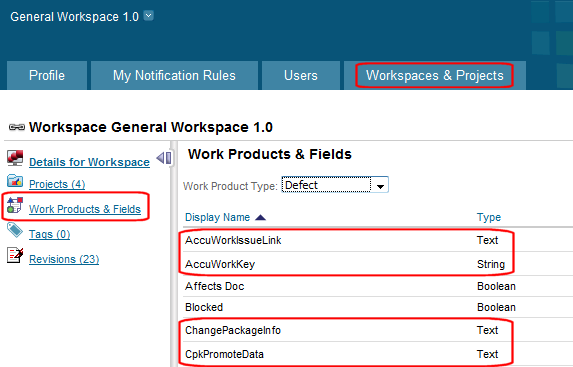Open the Revisions (23) link
The height and width of the screenshot is (367, 573).
[64, 259]
